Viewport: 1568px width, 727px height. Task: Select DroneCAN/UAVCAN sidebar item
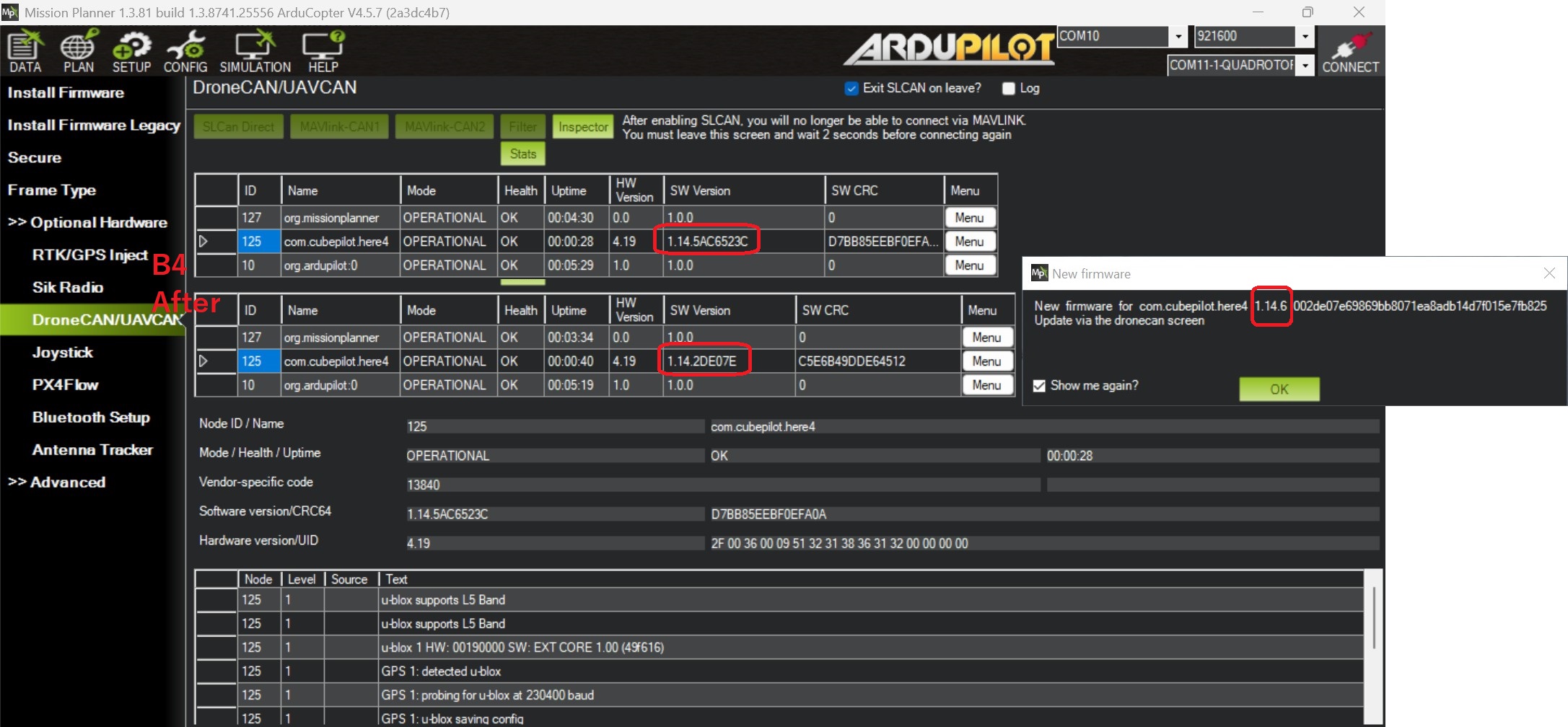[92, 320]
